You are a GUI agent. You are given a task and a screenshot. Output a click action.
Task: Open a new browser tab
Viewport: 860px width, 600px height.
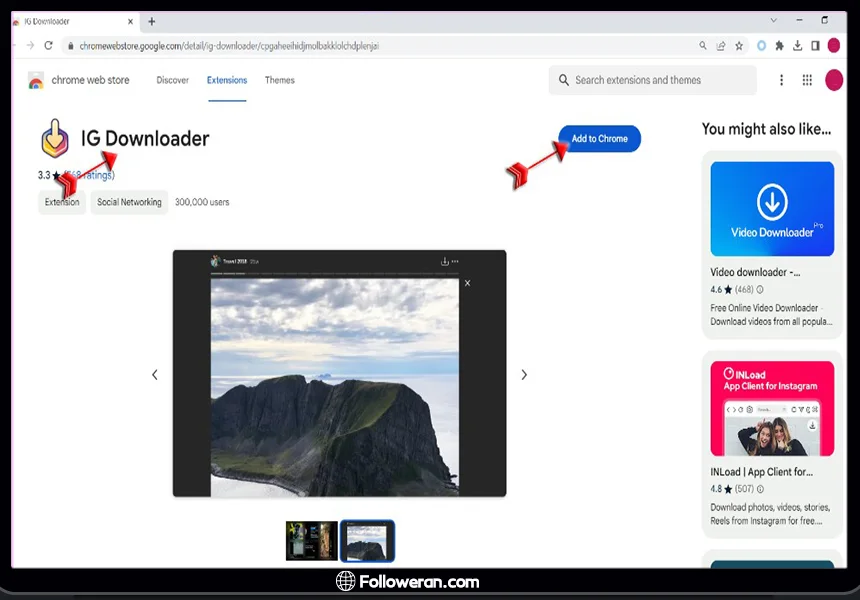[x=152, y=21]
